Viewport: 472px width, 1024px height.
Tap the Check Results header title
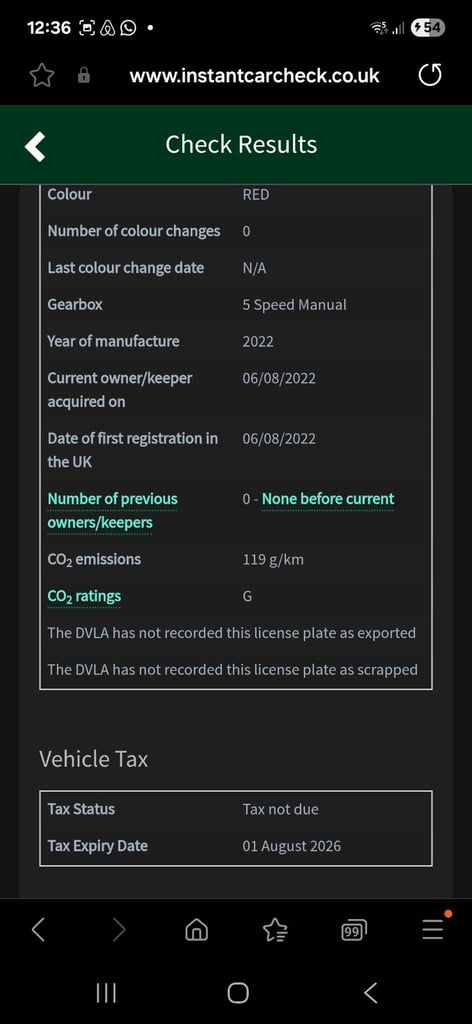tap(241, 144)
